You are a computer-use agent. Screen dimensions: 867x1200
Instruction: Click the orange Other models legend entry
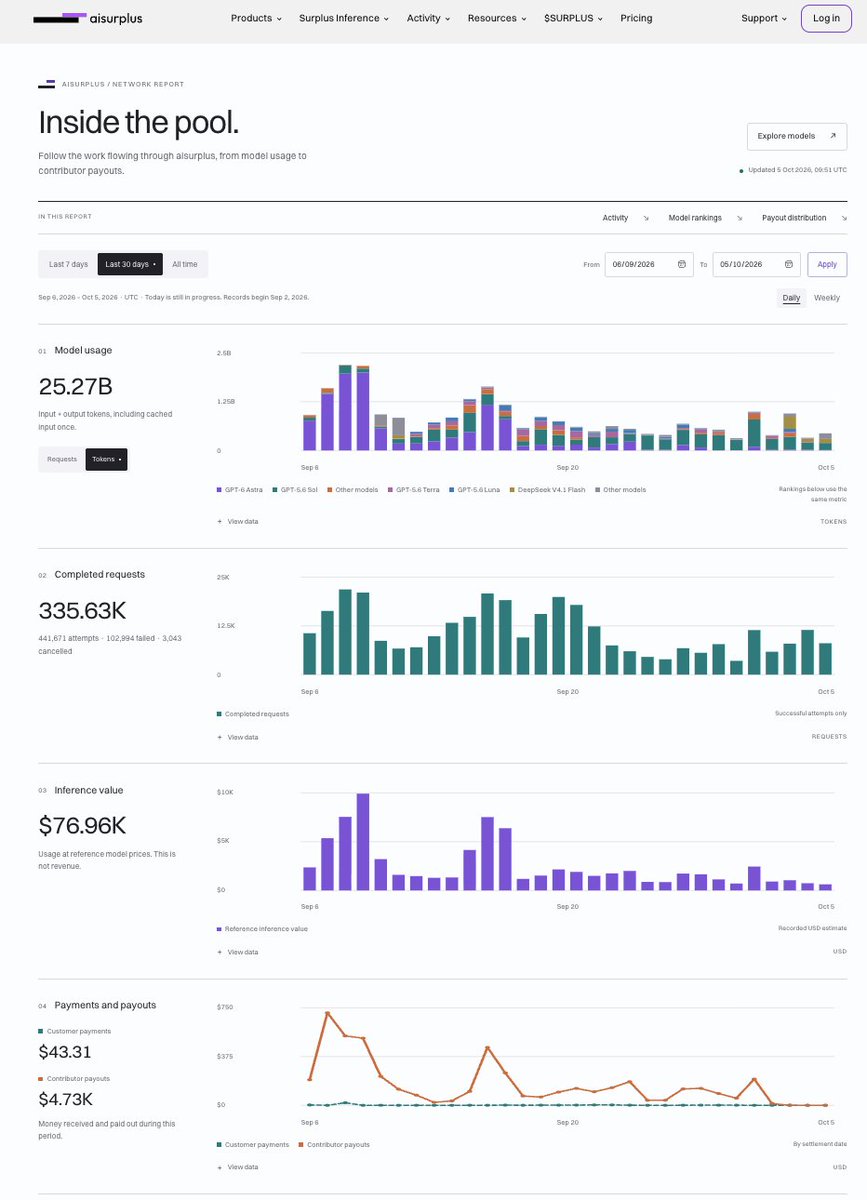[x=354, y=490]
